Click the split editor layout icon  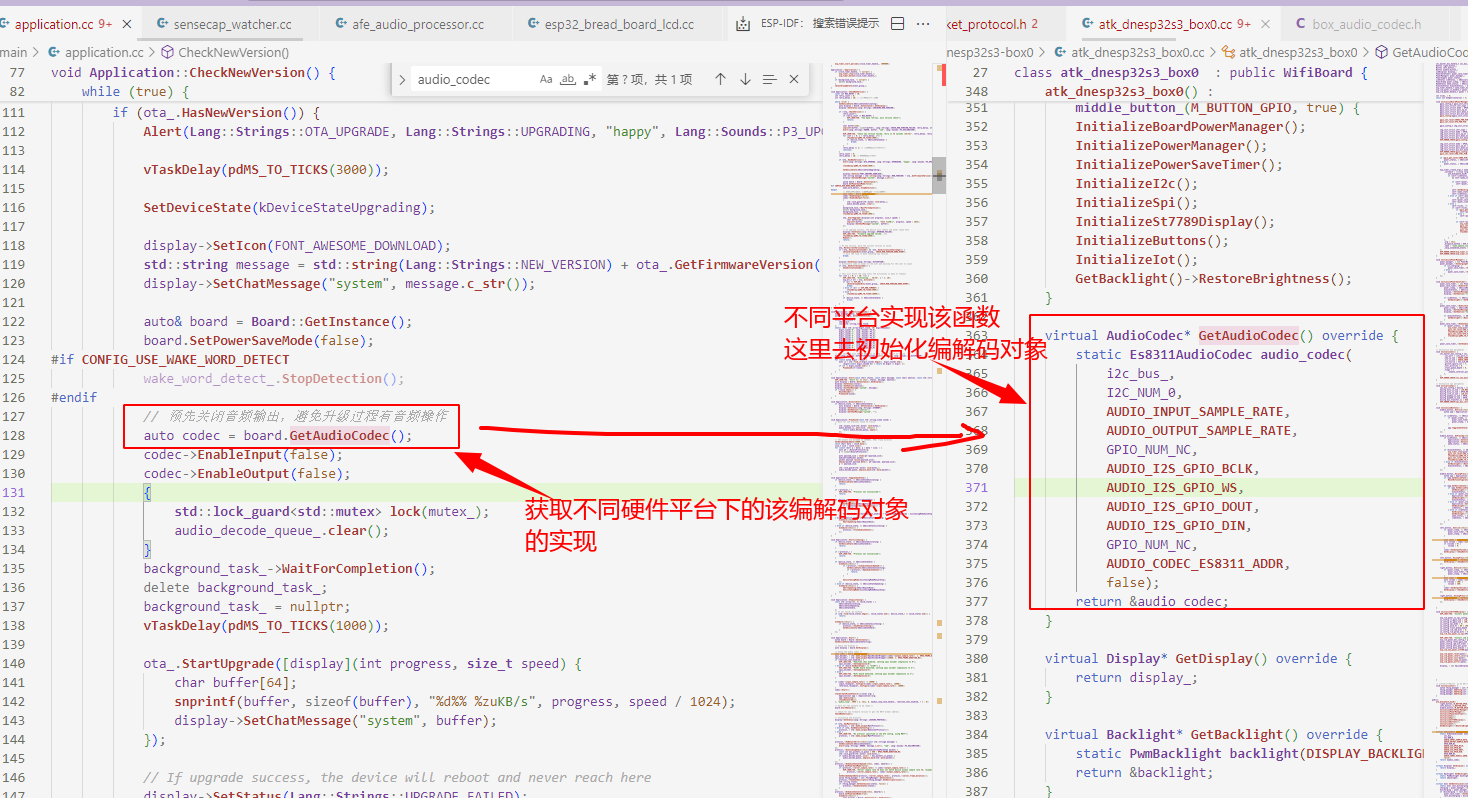click(x=897, y=24)
